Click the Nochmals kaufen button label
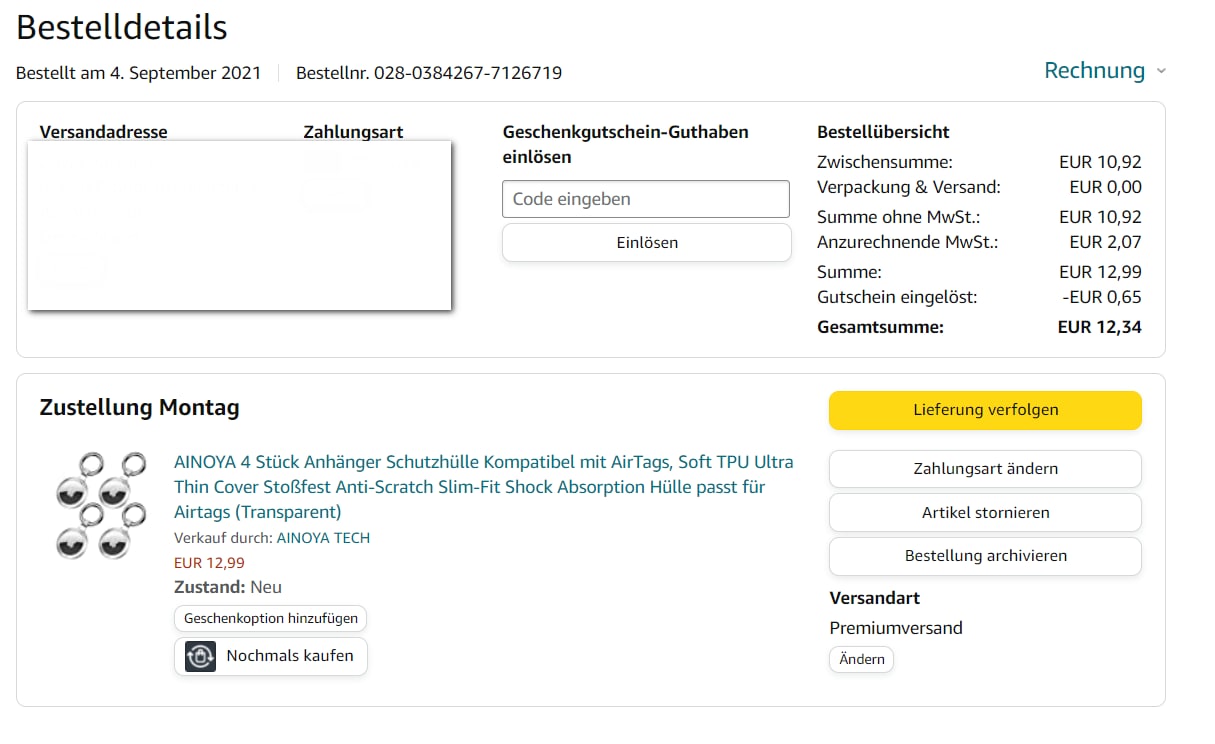 pos(290,657)
